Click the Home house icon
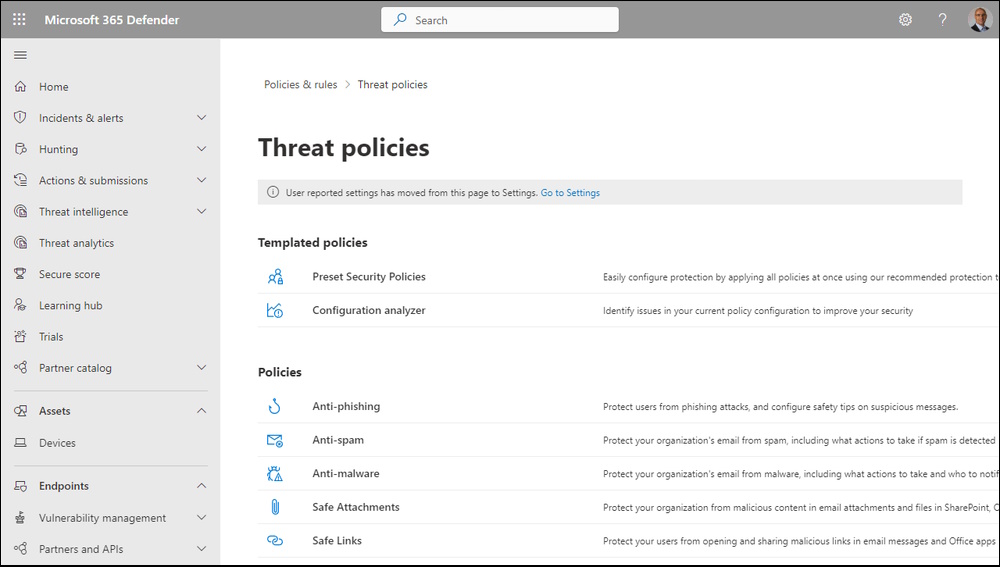Viewport: 1000px width, 567px height. coord(20,86)
